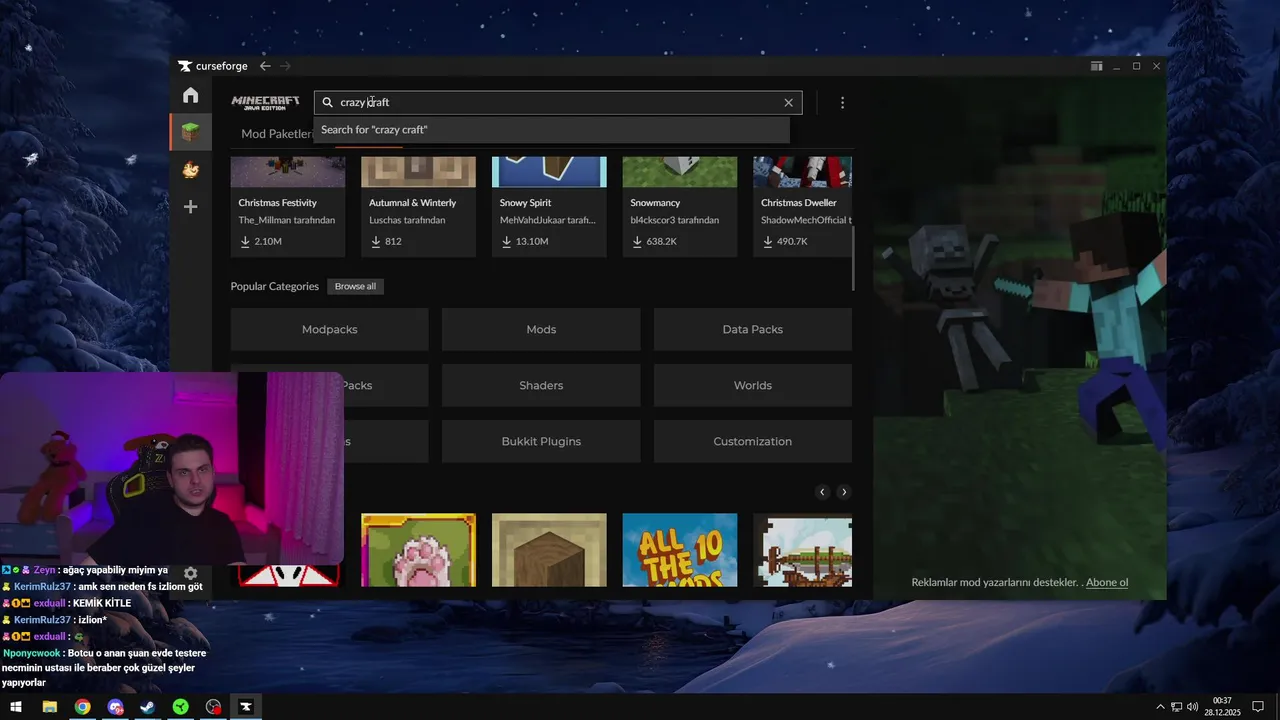Launch Google Chrome from the taskbar
Screen dimensions: 1280x720
point(82,707)
